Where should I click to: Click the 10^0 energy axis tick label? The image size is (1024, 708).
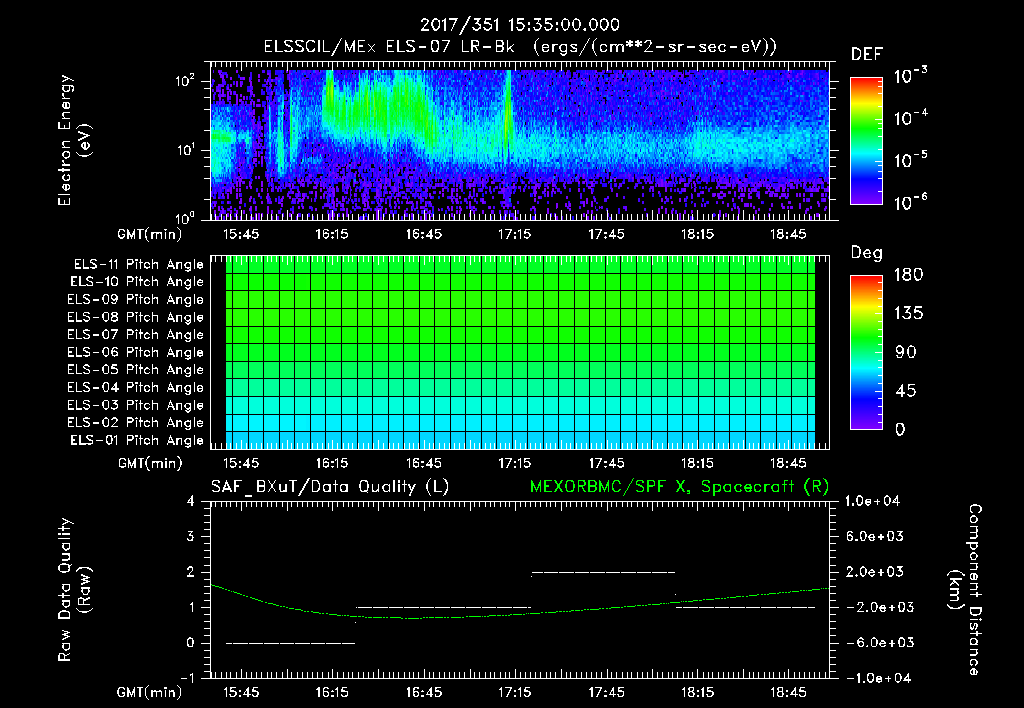tap(185, 217)
